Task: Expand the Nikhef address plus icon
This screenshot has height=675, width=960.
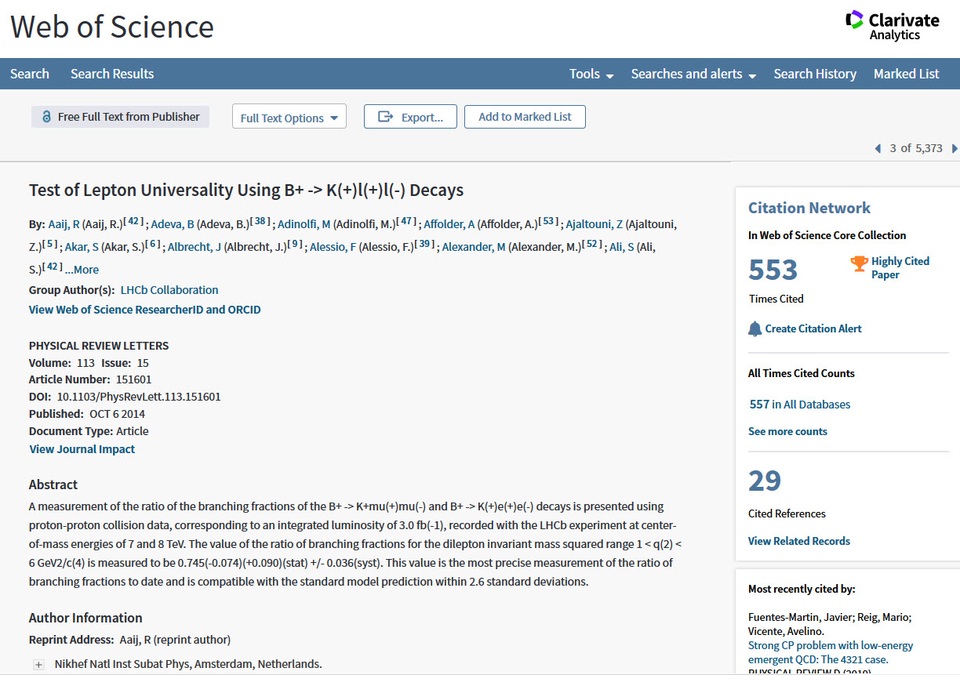Action: 39,665
